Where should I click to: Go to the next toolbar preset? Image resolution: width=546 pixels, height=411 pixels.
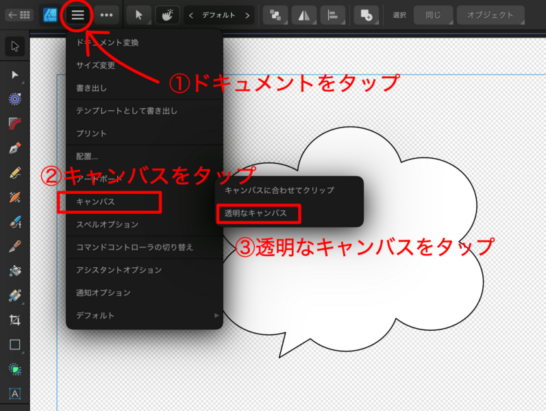(247, 15)
